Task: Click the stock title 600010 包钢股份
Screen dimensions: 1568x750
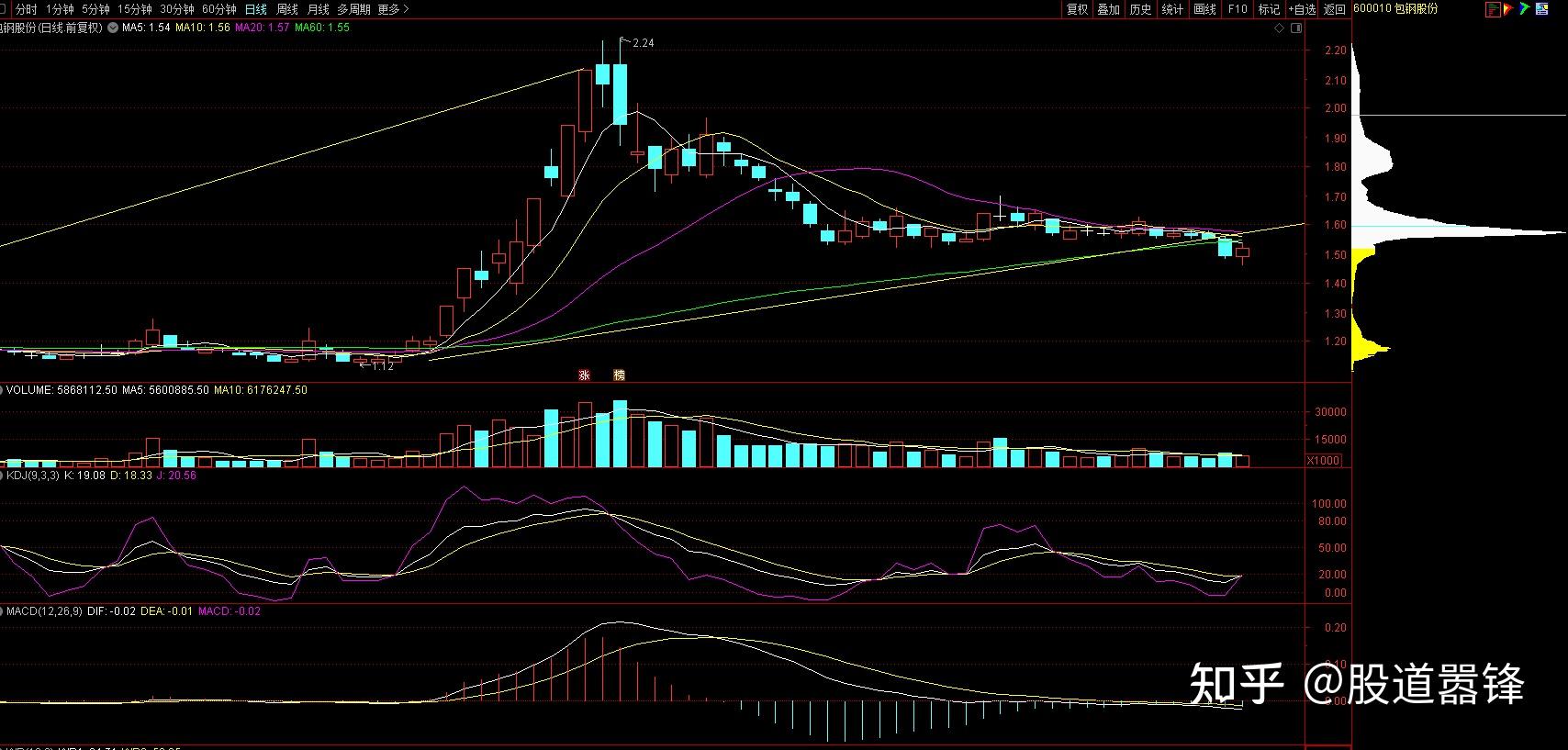Action: tap(1396, 9)
